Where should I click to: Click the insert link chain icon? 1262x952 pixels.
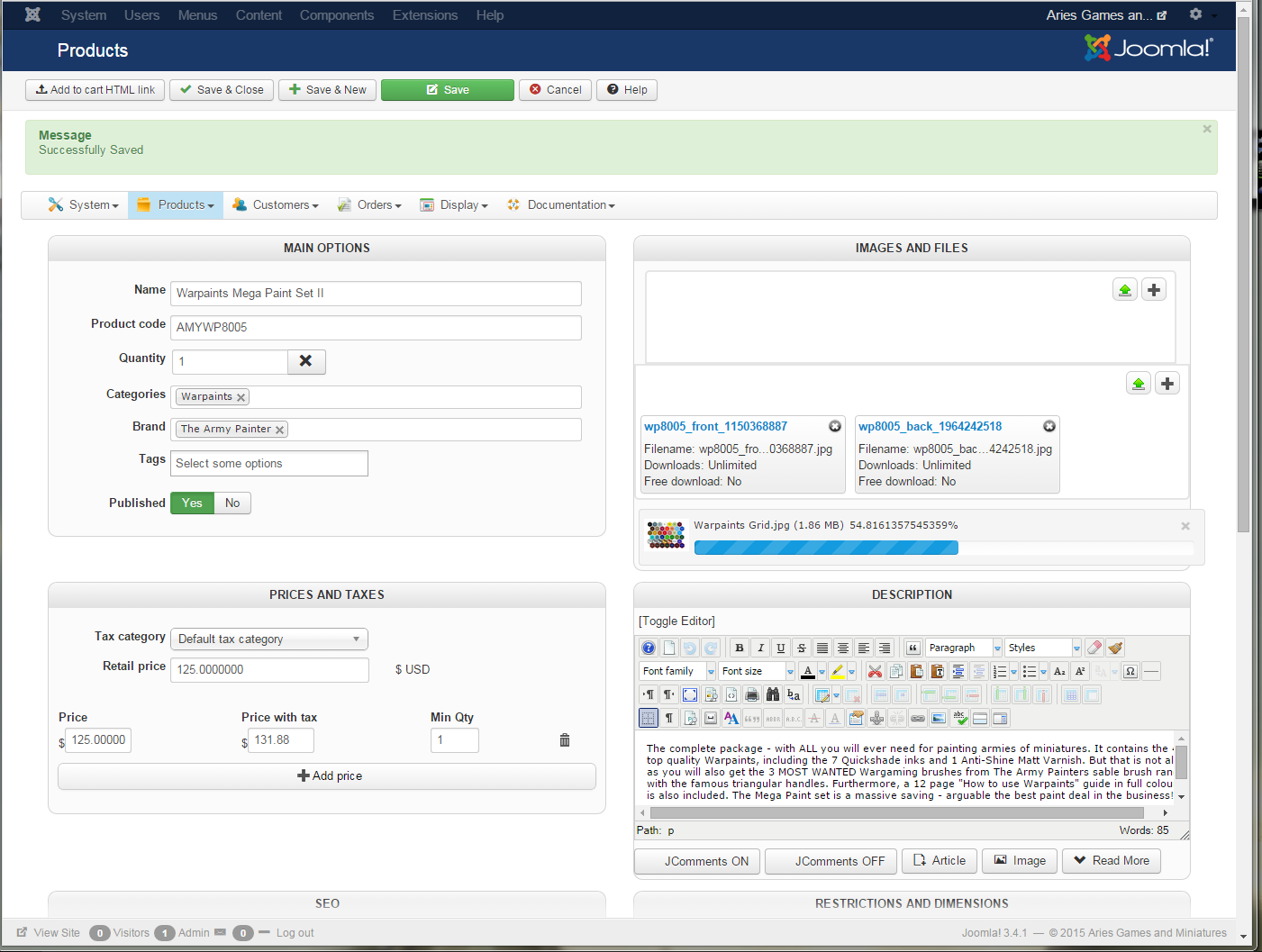[918, 718]
